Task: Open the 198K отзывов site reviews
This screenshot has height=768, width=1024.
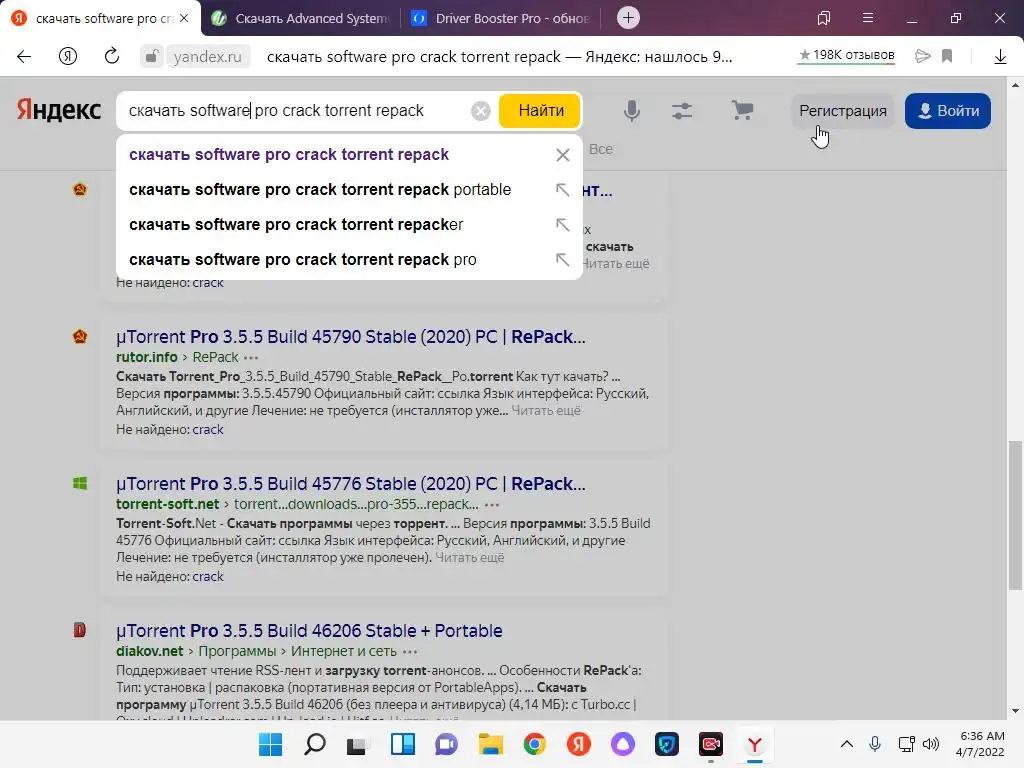Action: (846, 56)
